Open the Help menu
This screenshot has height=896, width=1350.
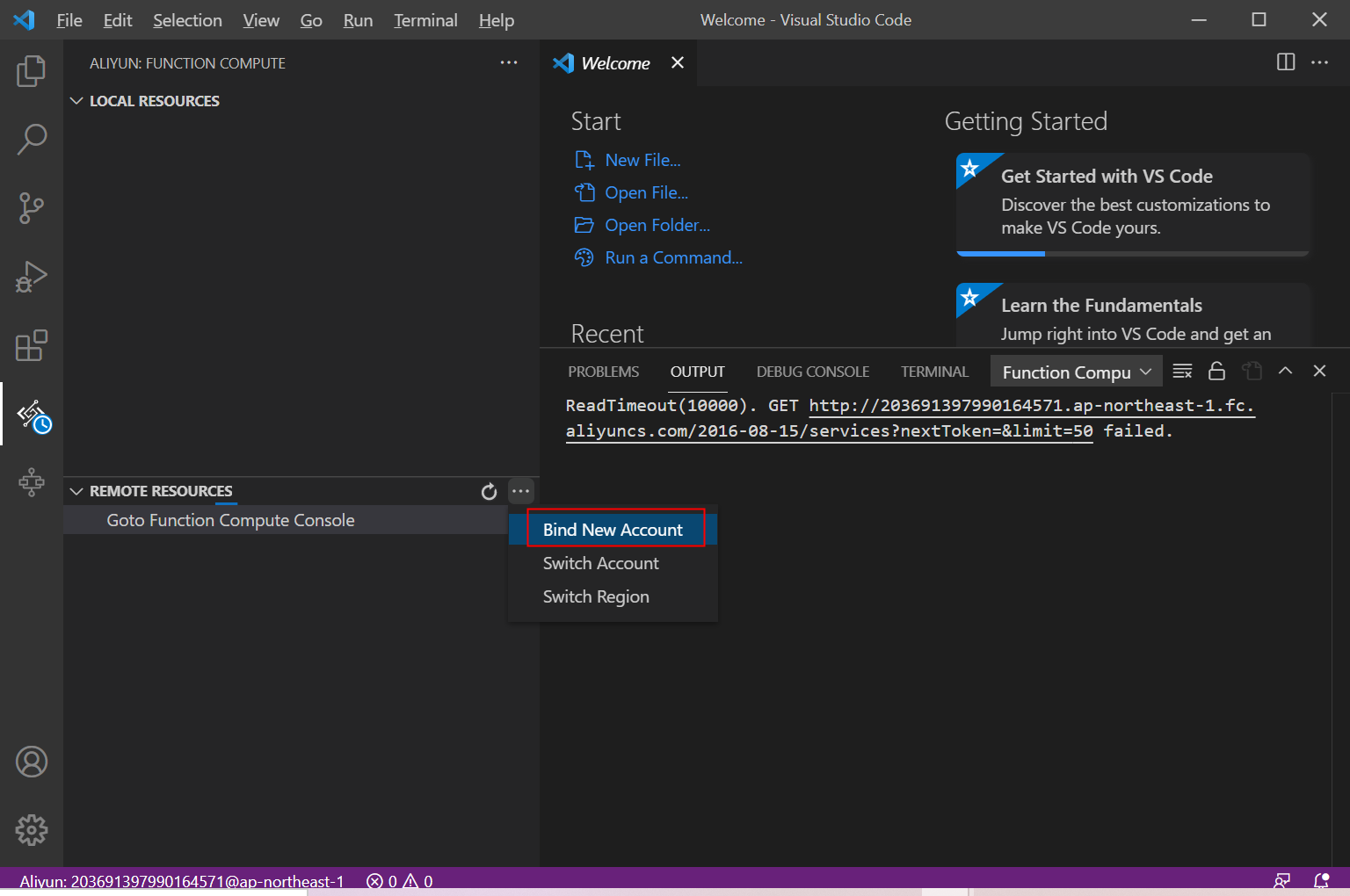497,20
